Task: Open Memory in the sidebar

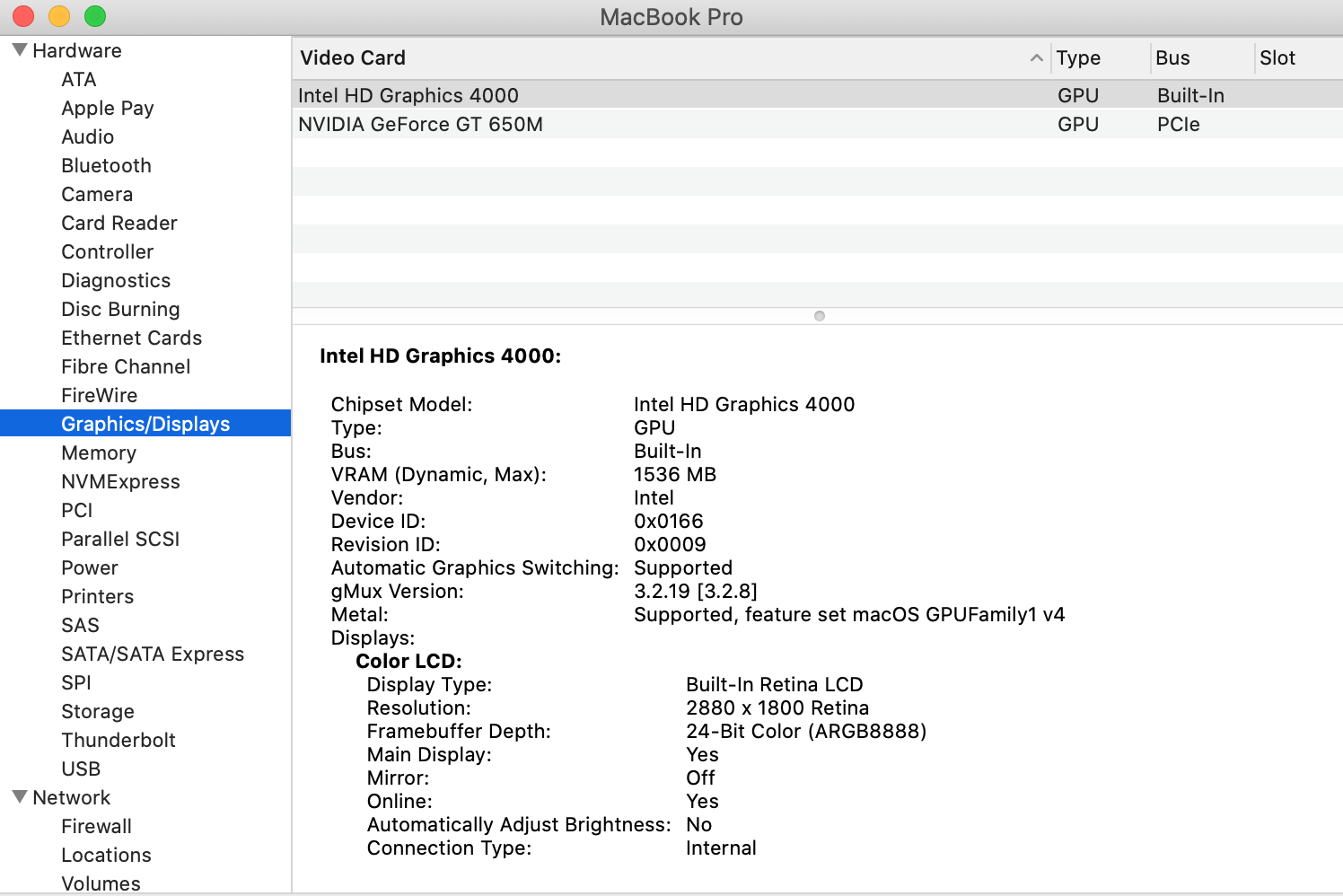Action: click(x=99, y=452)
